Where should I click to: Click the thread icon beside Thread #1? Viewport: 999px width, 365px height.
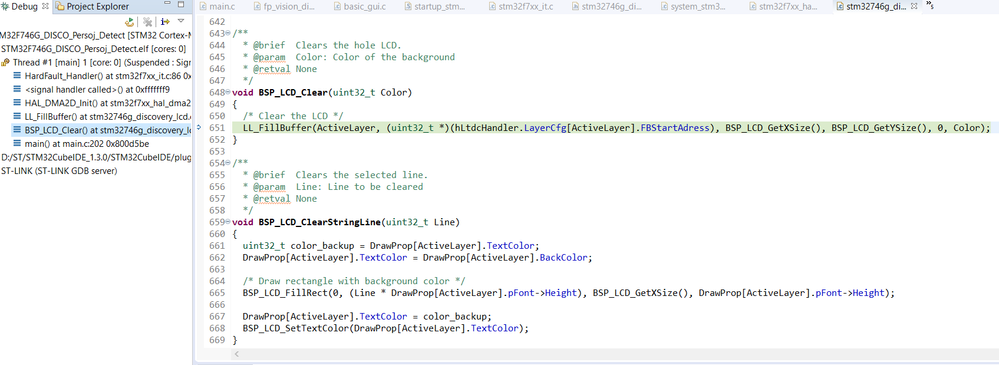coord(6,62)
